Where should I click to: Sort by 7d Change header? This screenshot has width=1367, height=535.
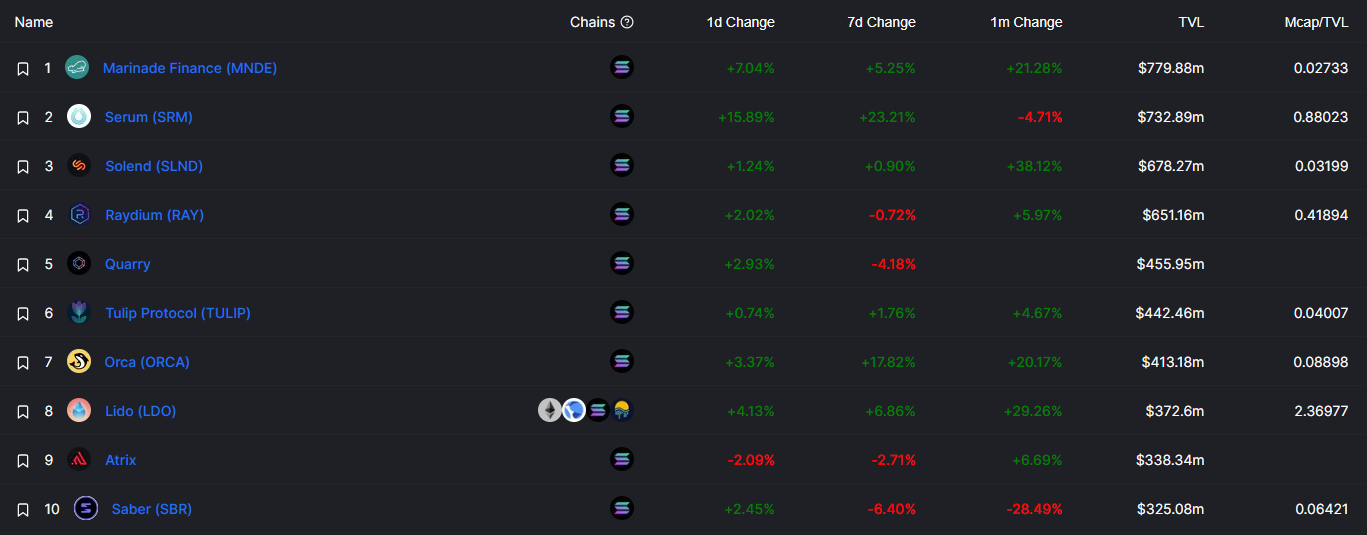tap(881, 22)
